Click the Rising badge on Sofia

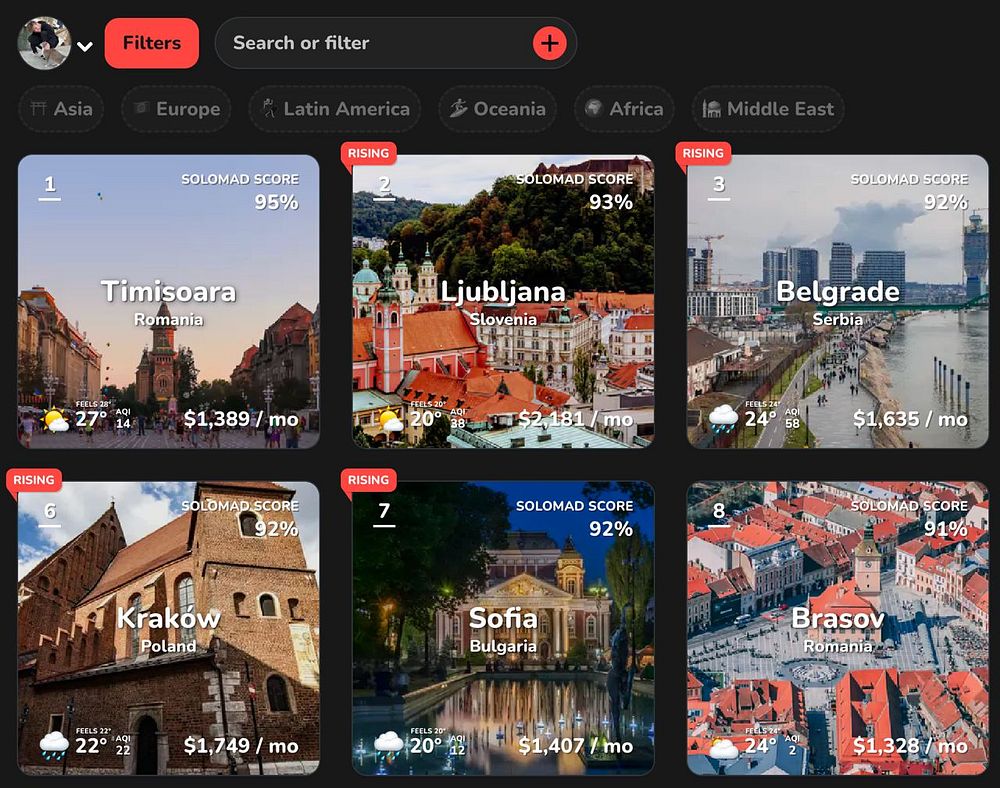click(368, 479)
